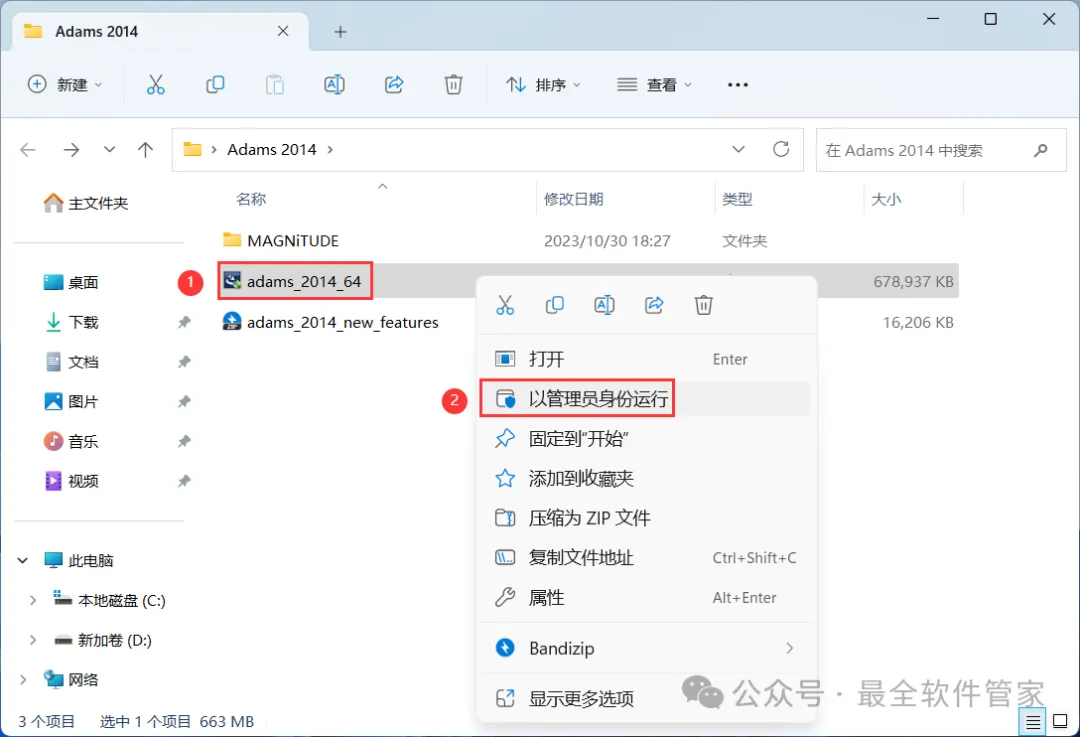Screen dimensions: 1080x737
Task: Sort by the 大小 column header
Action: click(886, 199)
